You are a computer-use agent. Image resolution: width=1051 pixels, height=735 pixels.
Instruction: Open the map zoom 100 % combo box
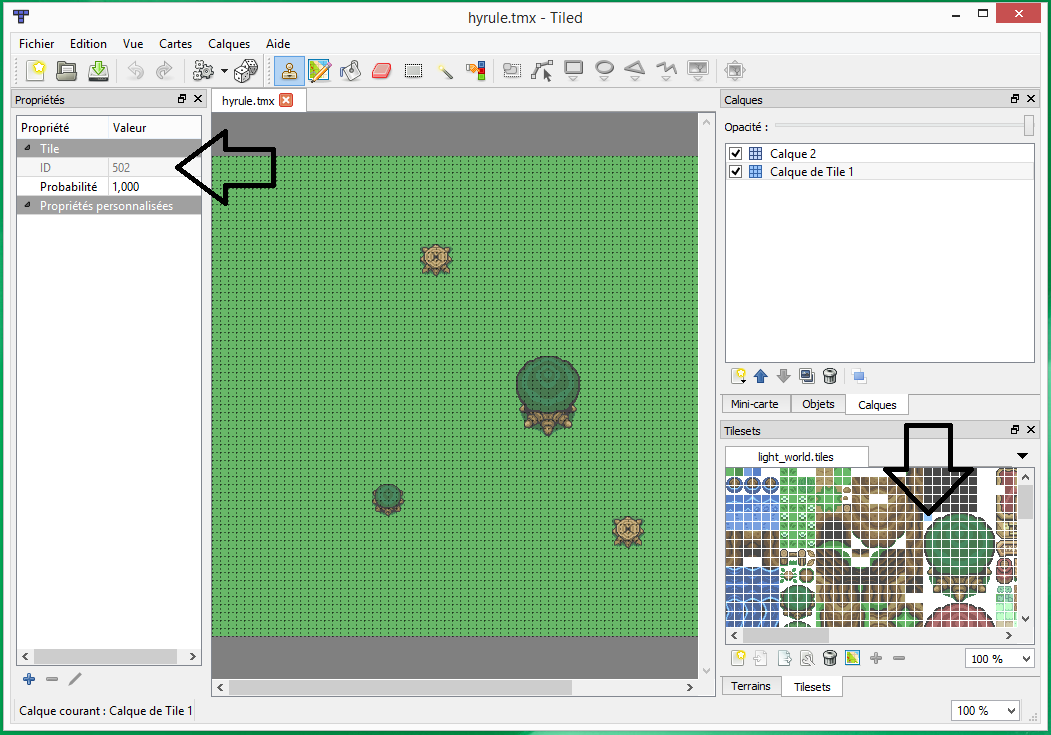click(x=985, y=710)
